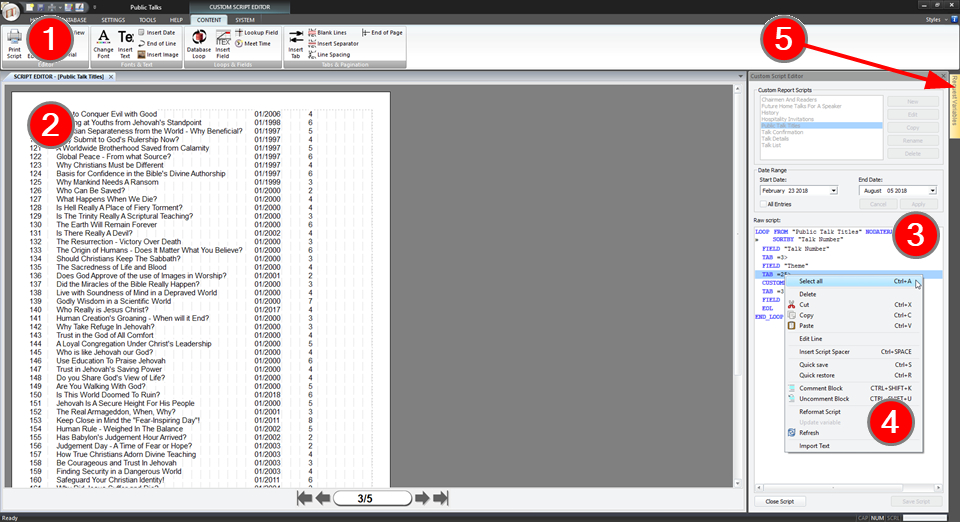The image size is (960, 522).
Task: Click the Insert Field icon
Action: (x=223, y=44)
